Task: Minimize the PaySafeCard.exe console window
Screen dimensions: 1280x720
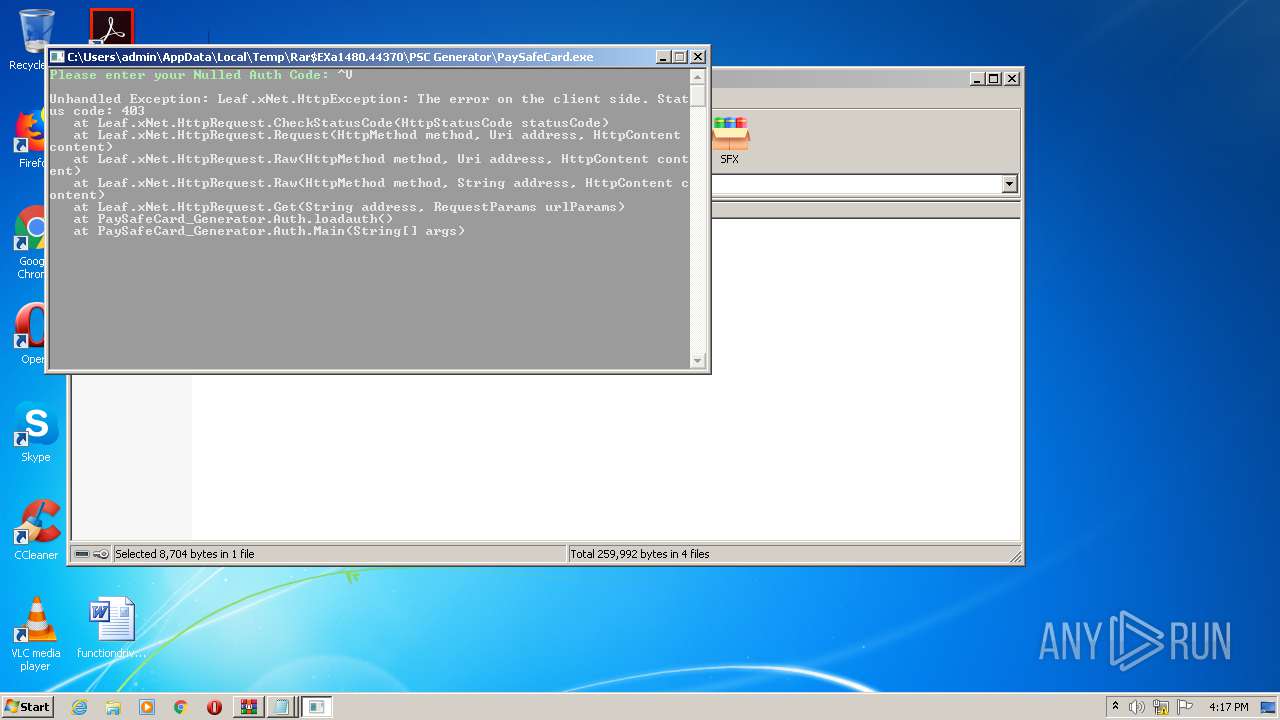Action: [664, 57]
